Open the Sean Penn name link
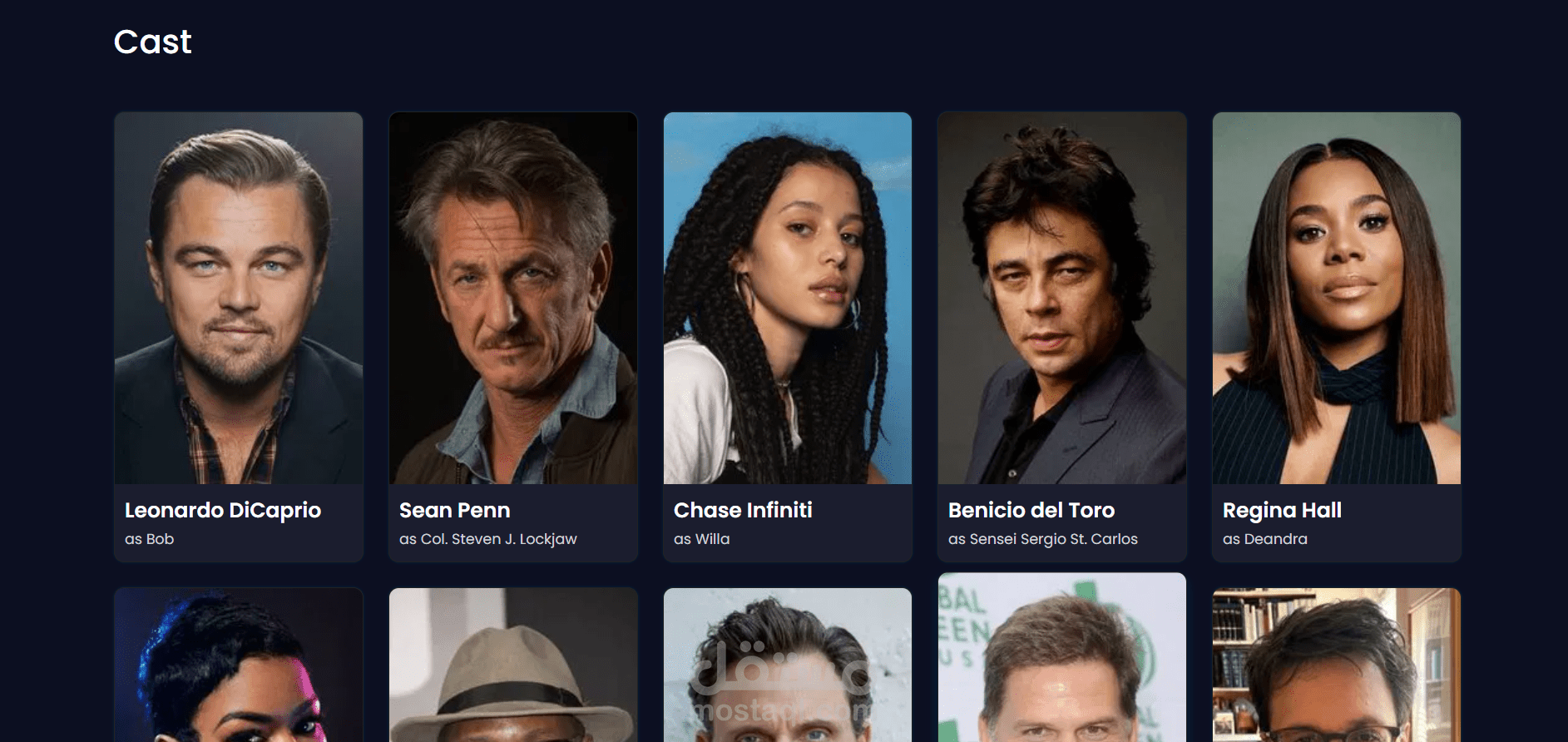Screen dimensions: 1568x742 455,510
